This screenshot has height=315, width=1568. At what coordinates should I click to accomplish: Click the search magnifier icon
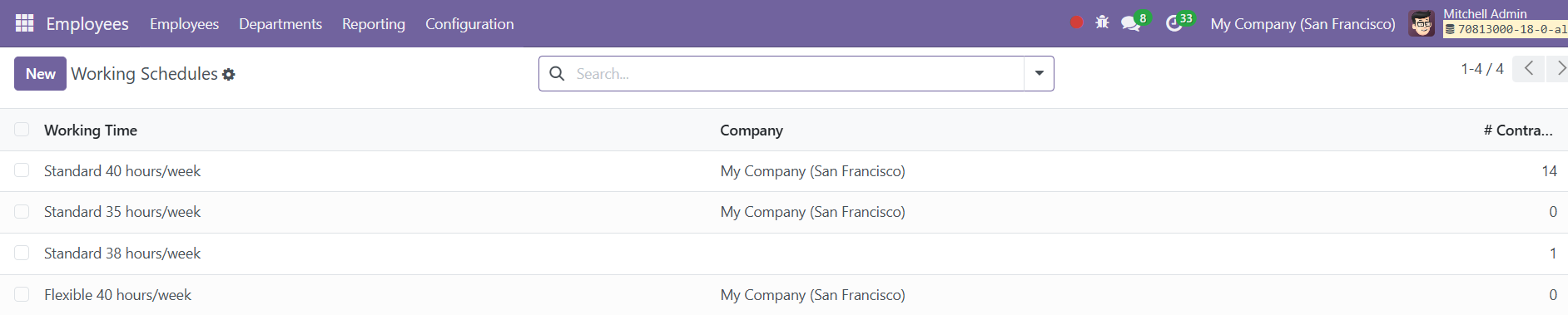coord(557,74)
